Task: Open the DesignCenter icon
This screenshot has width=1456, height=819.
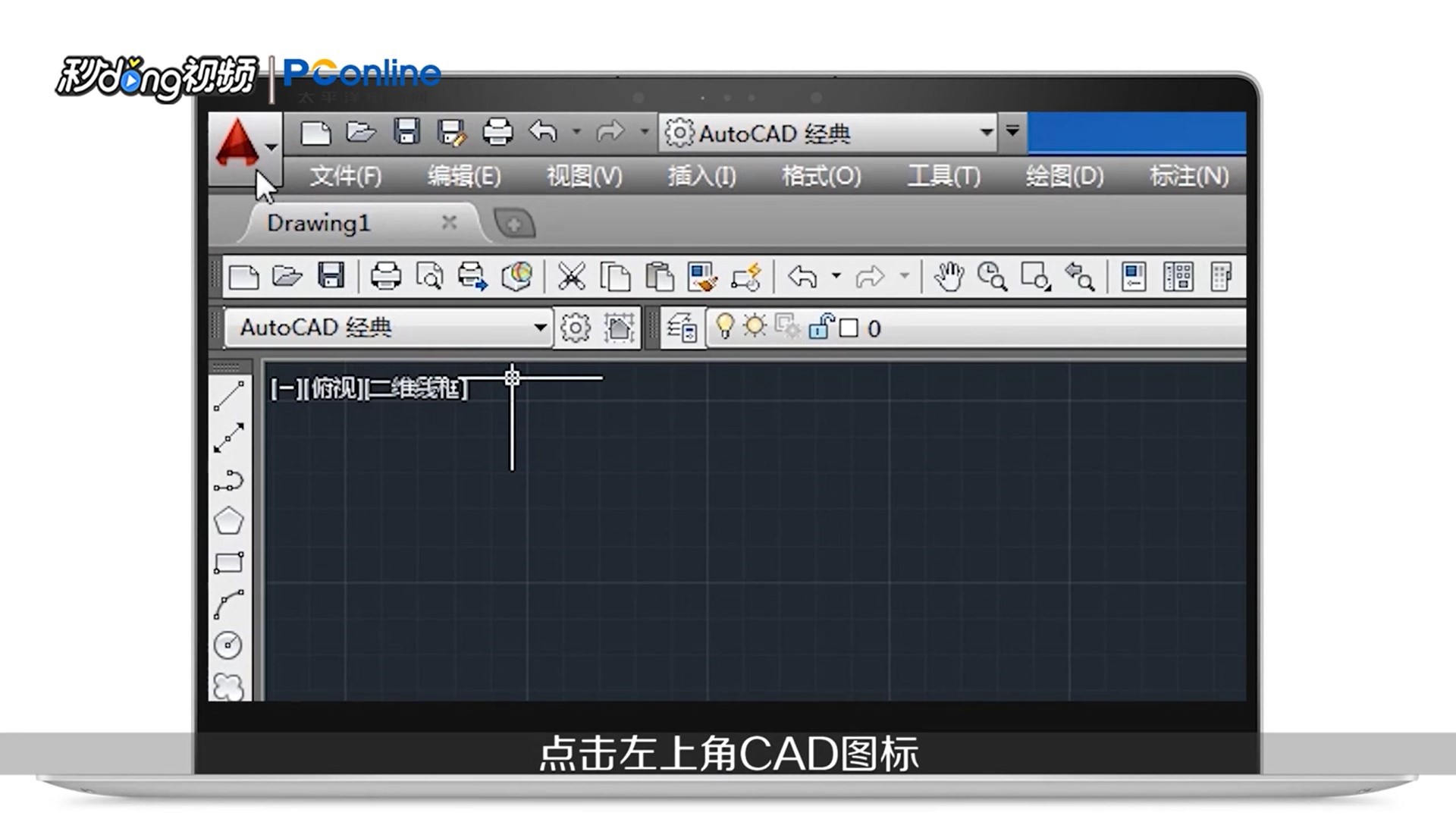Action: coord(1178,277)
